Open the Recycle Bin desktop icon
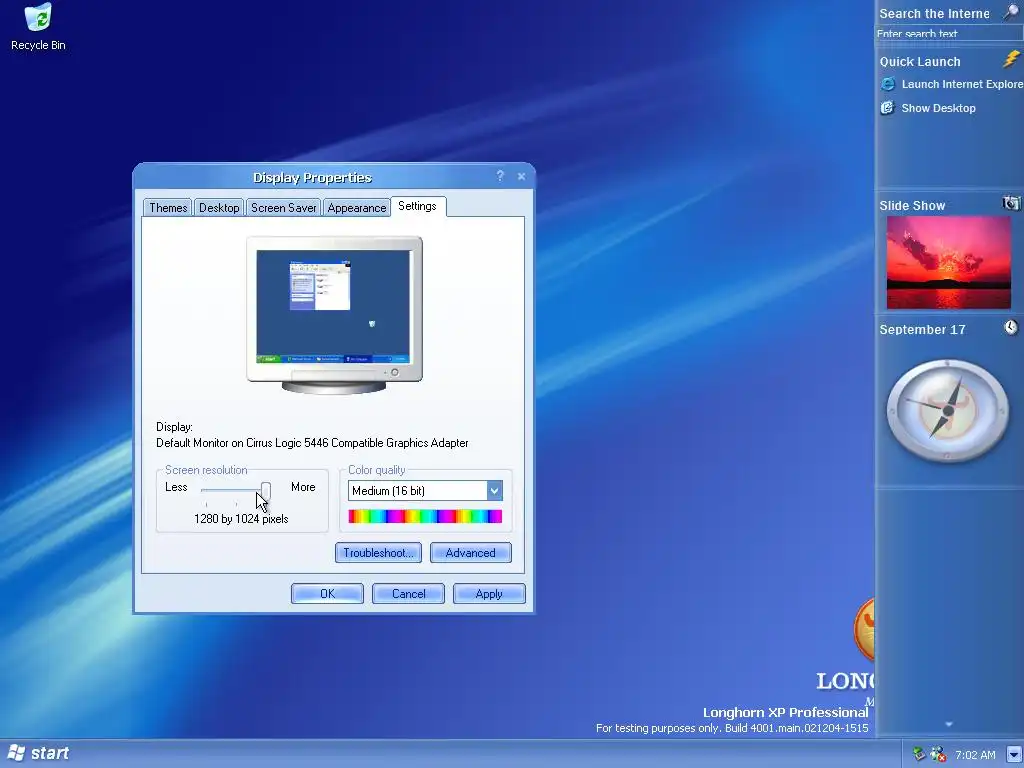1024x768 pixels. tap(38, 27)
